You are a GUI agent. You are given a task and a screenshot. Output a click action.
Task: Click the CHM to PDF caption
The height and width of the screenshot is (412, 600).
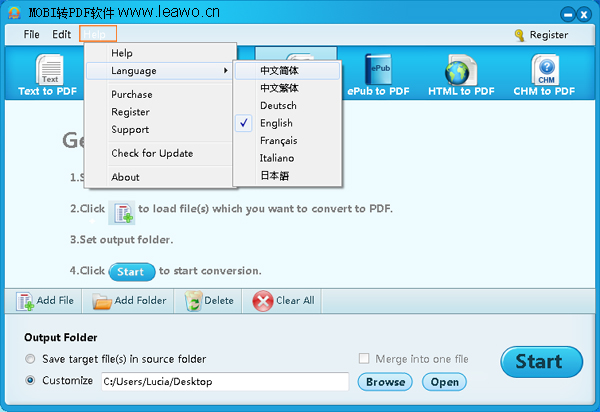point(544,91)
